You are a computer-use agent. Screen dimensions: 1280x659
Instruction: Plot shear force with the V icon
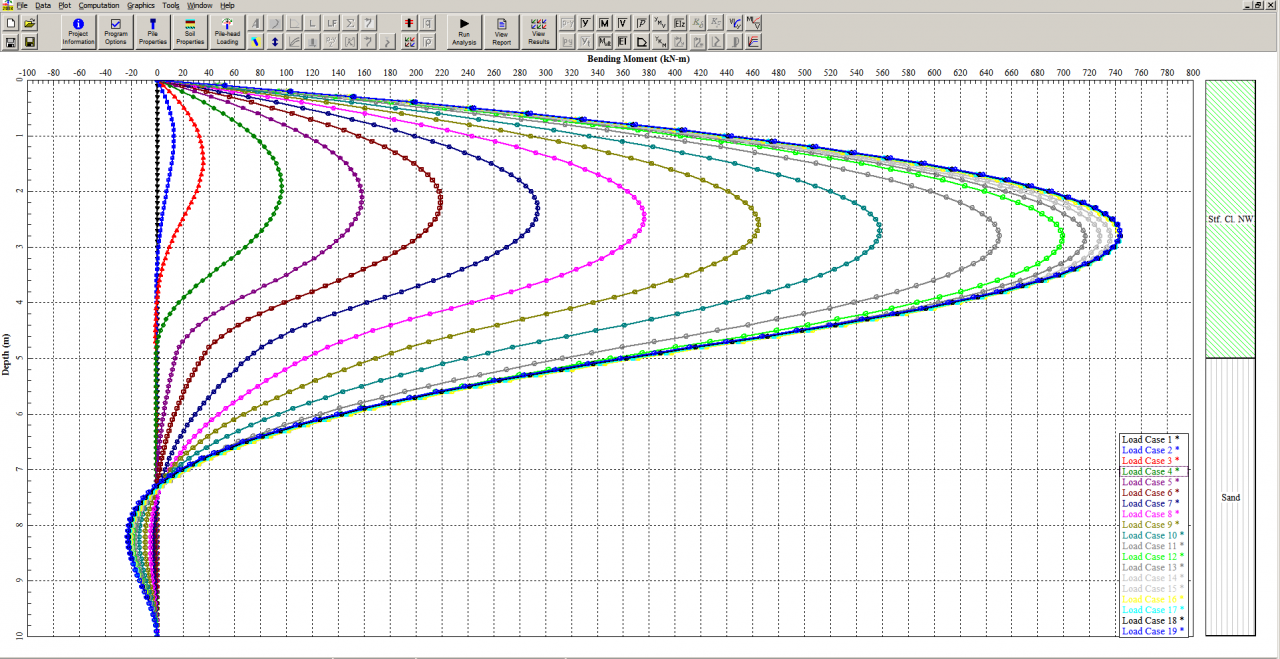tap(623, 22)
